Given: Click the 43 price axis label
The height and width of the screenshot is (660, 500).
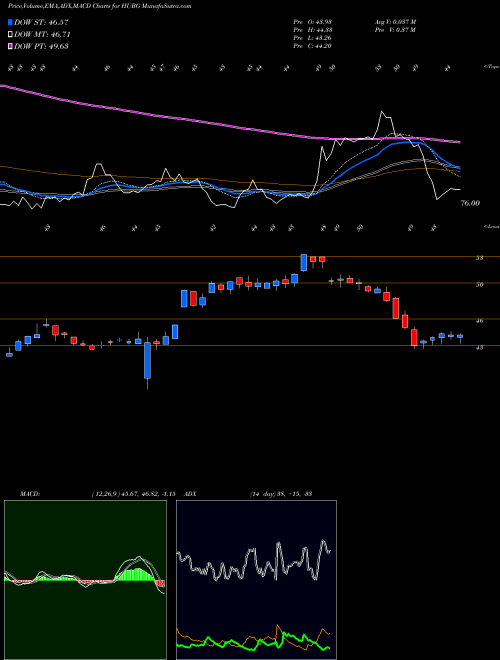Looking at the screenshot, I should point(479,348).
